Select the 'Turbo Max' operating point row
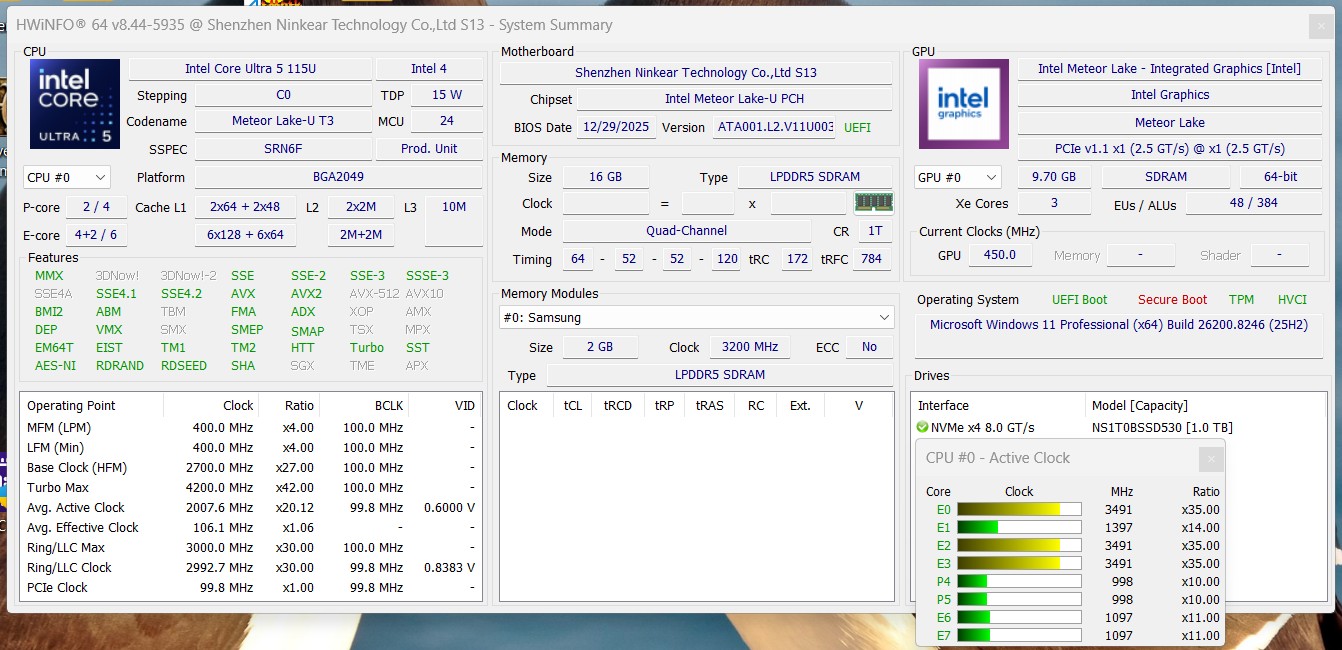 pos(251,488)
